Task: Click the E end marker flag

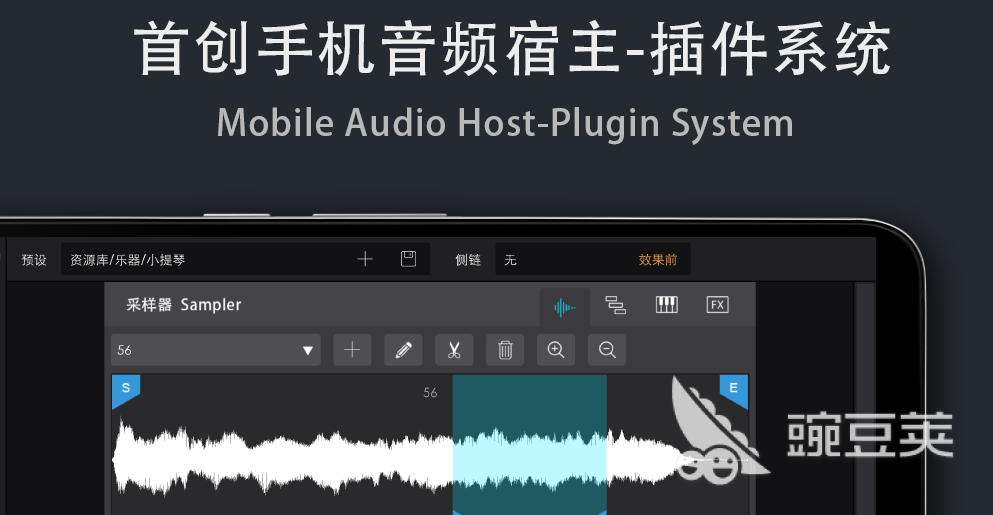Action: 735,390
